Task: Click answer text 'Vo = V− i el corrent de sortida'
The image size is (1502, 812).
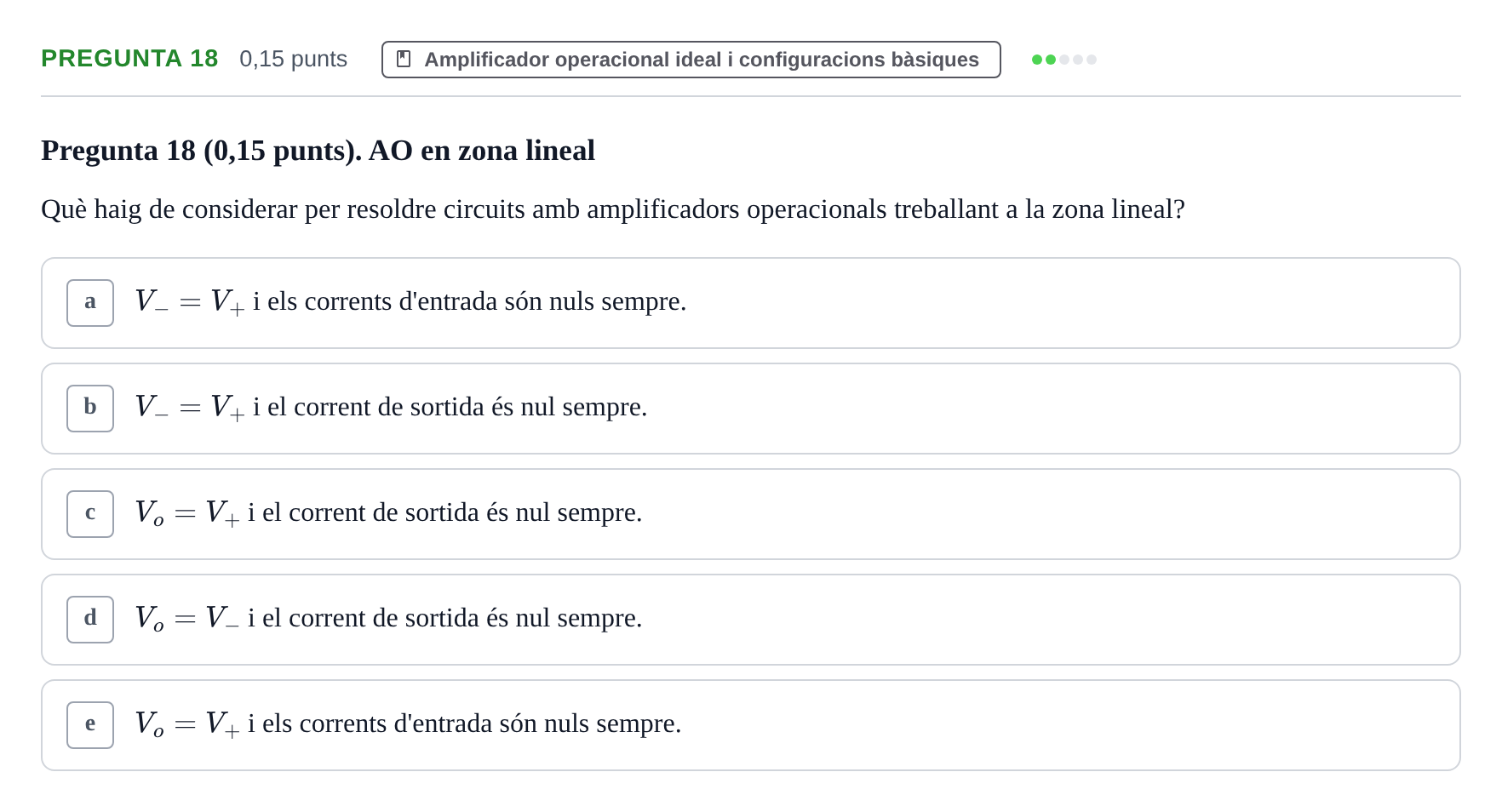Action: pos(388,619)
